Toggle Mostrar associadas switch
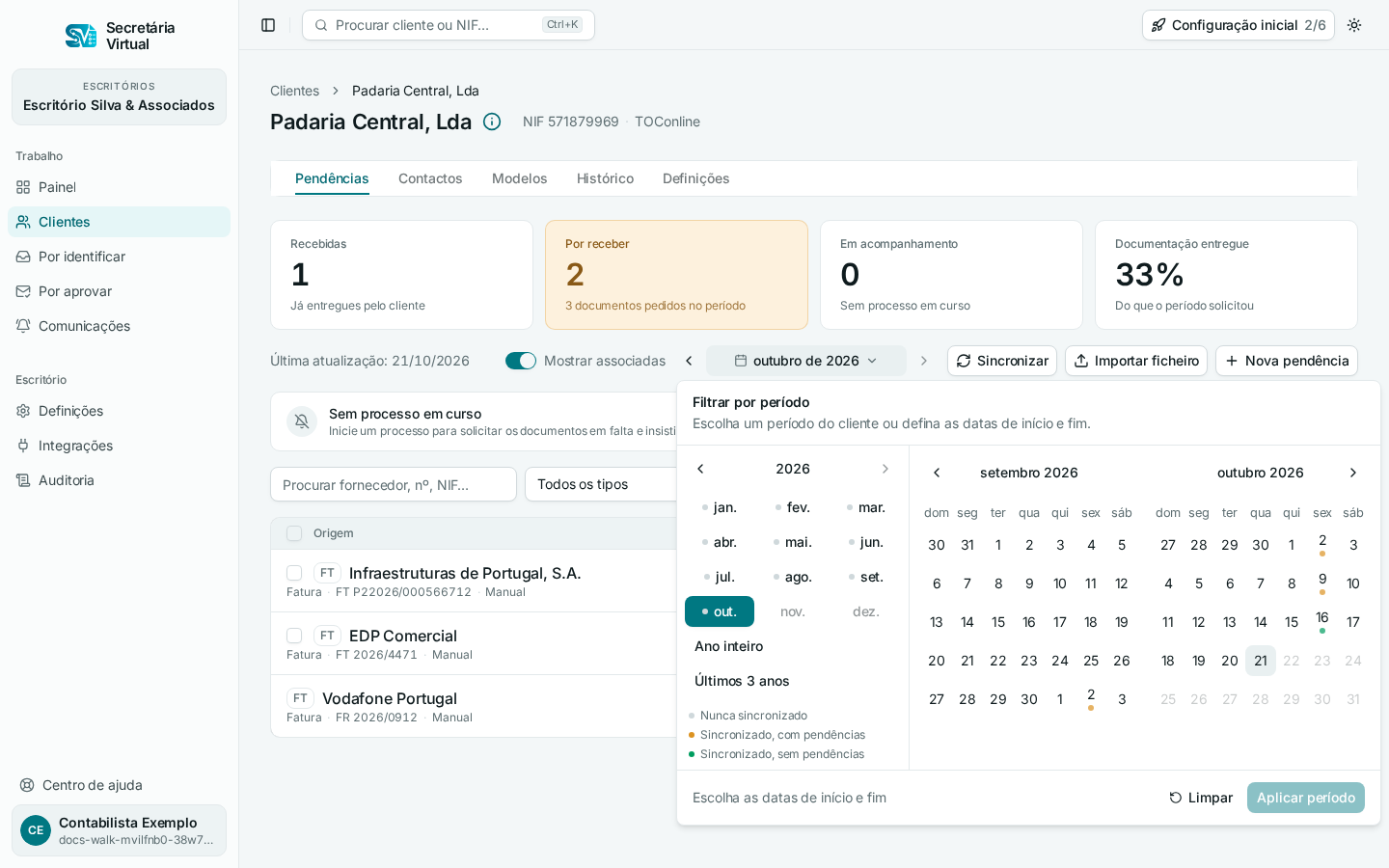This screenshot has width=1389, height=868. point(521,361)
